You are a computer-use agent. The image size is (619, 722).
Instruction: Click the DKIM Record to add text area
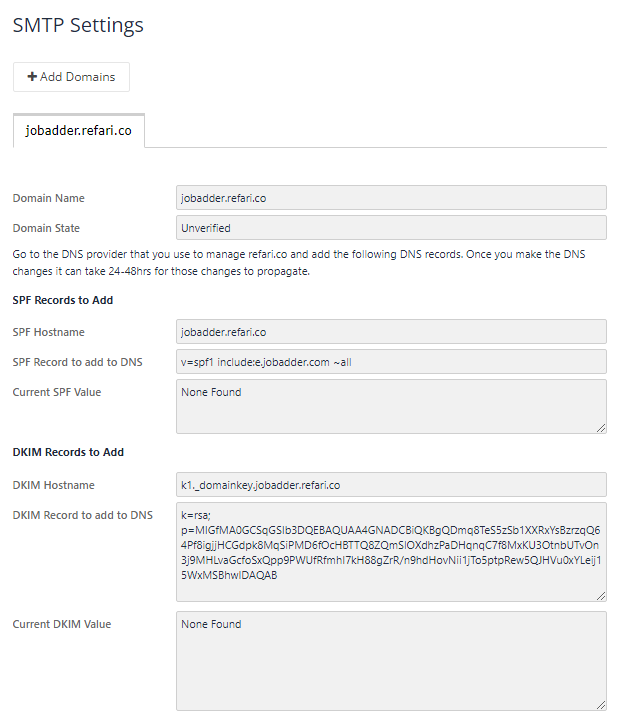point(391,552)
